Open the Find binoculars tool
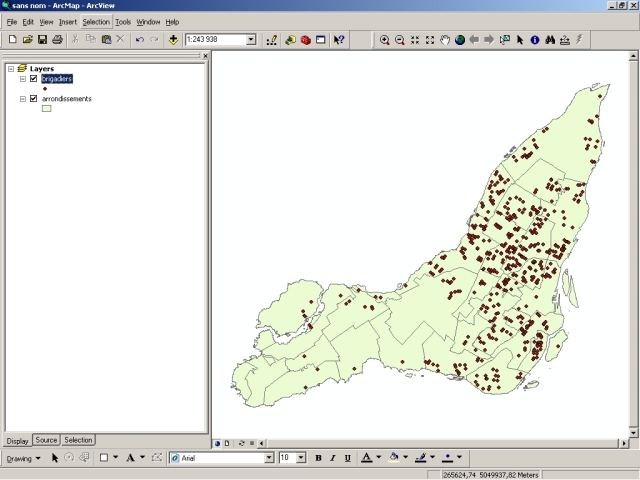640x480 pixels. pos(550,40)
